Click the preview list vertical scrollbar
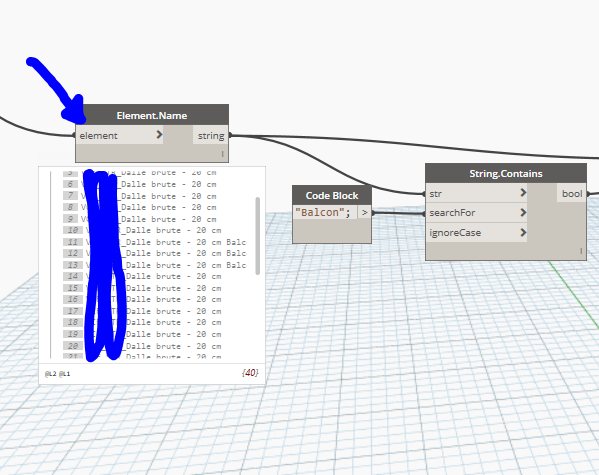599x475 pixels. 257,236
